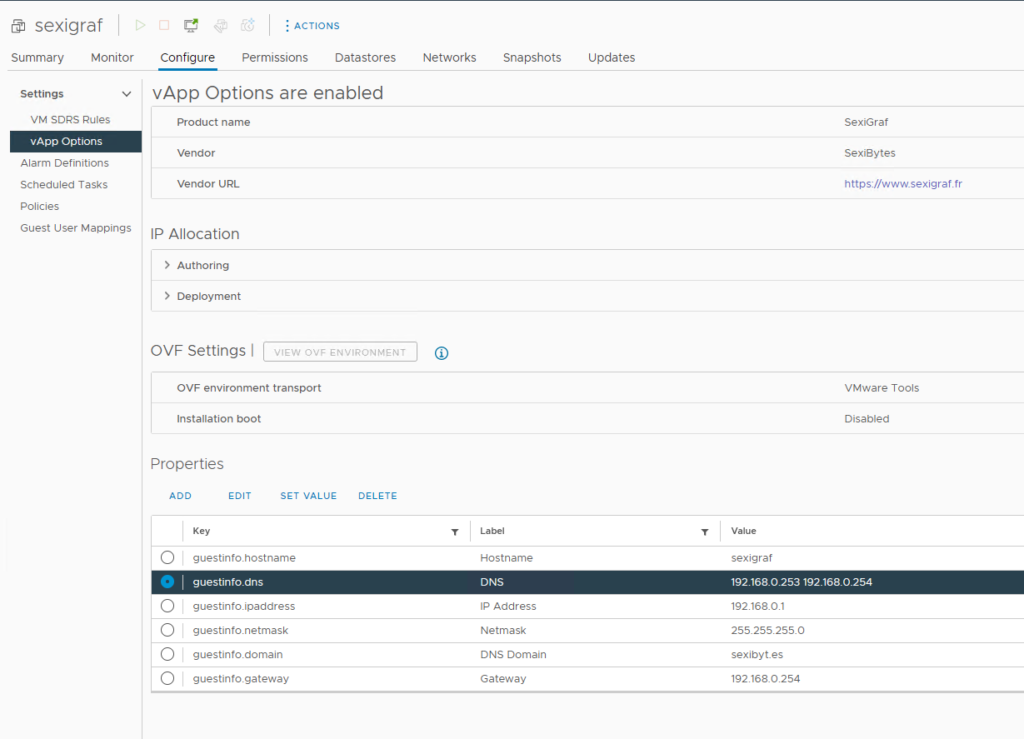This screenshot has width=1024, height=739.
Task: Select the guestinfo.hostname radio button
Action: (x=167, y=557)
